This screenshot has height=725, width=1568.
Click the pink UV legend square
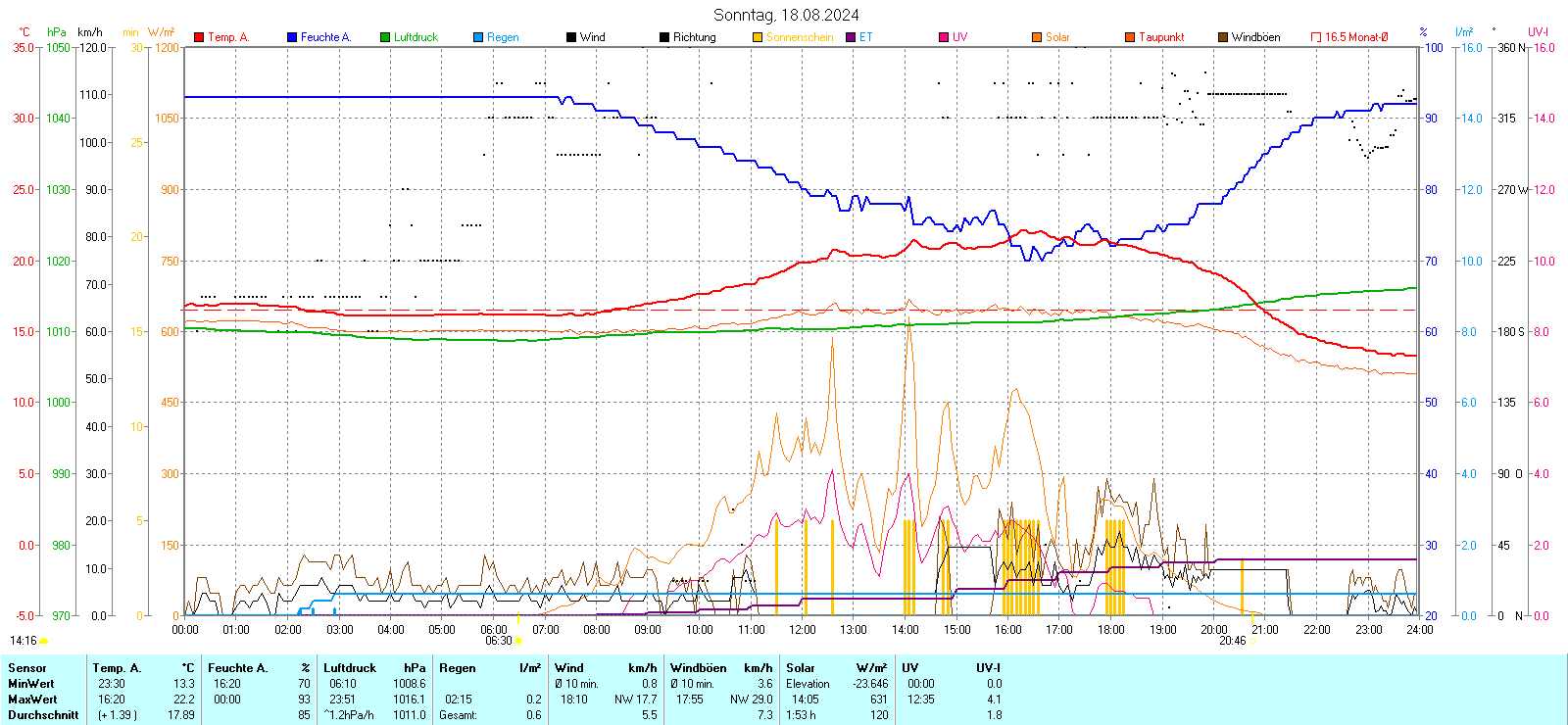click(944, 37)
